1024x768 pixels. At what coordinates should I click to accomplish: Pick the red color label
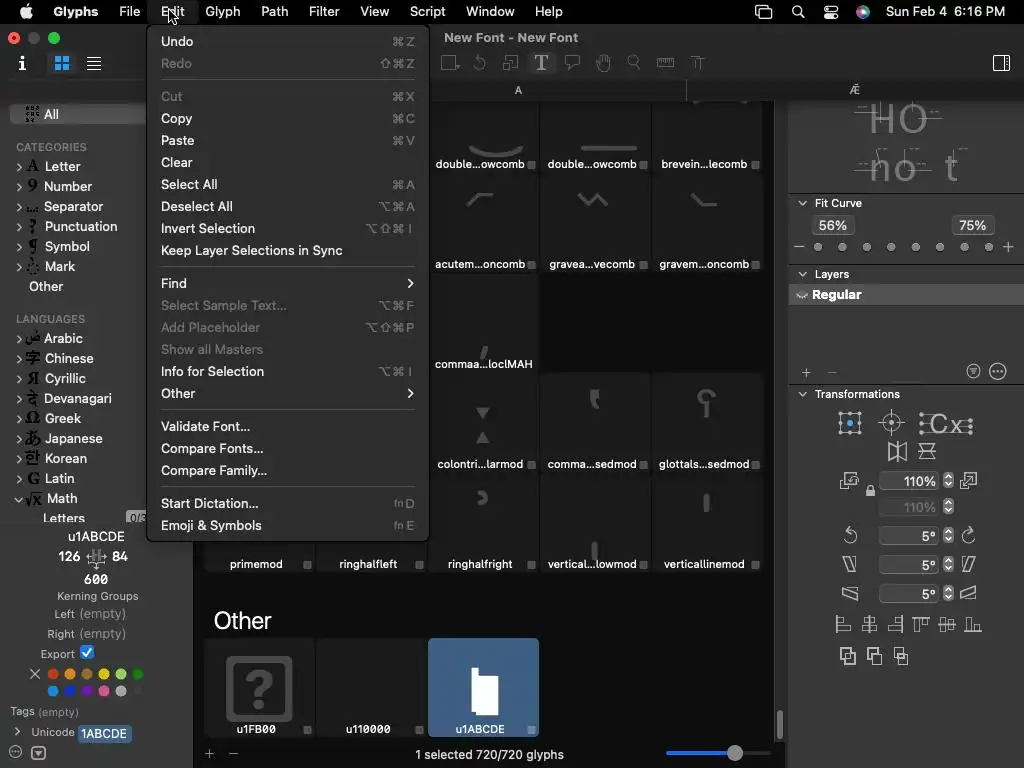(x=53, y=674)
